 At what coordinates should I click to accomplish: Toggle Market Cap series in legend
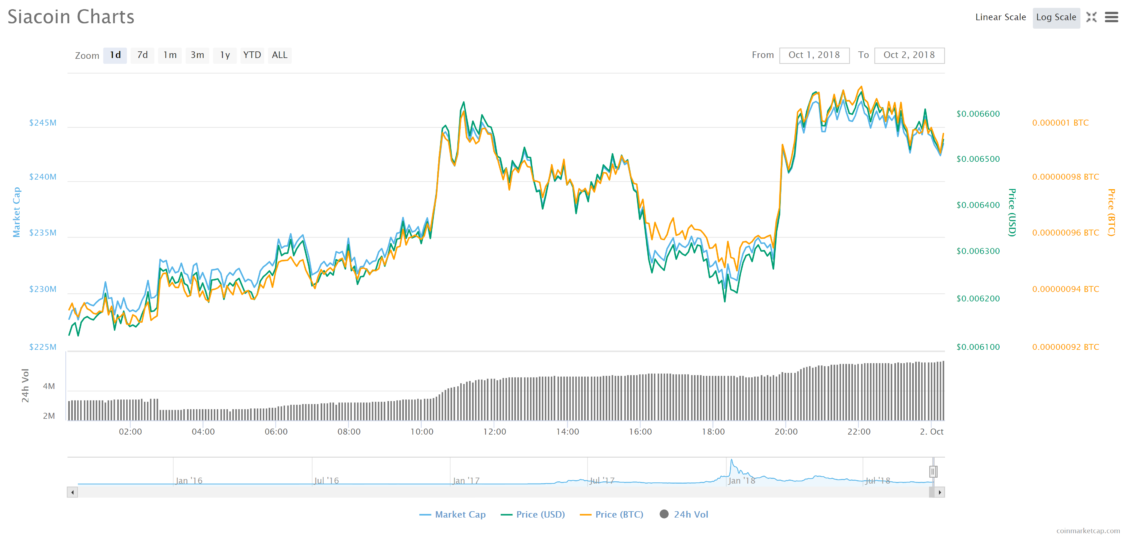[452, 514]
